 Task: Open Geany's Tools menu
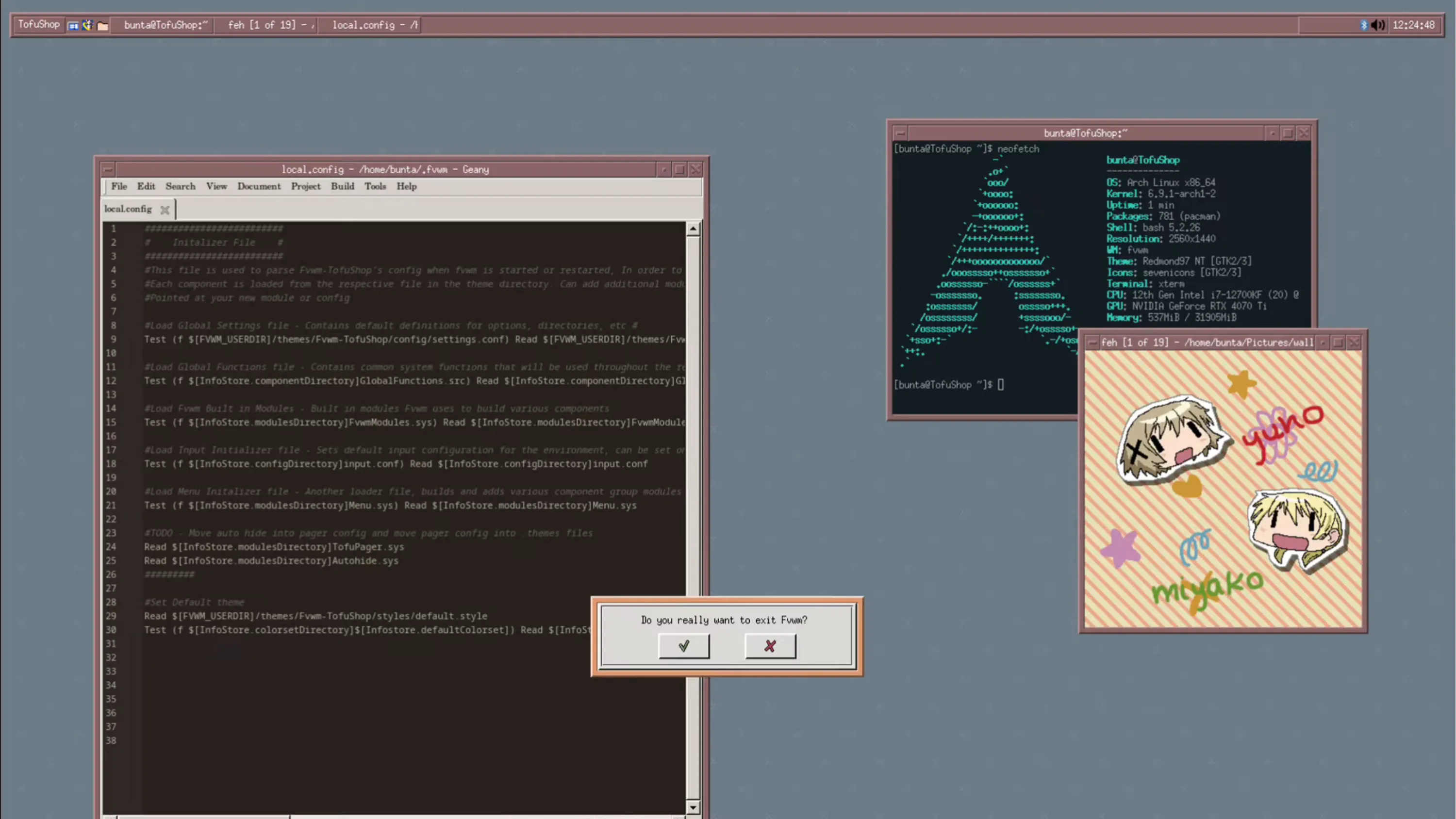[375, 186]
